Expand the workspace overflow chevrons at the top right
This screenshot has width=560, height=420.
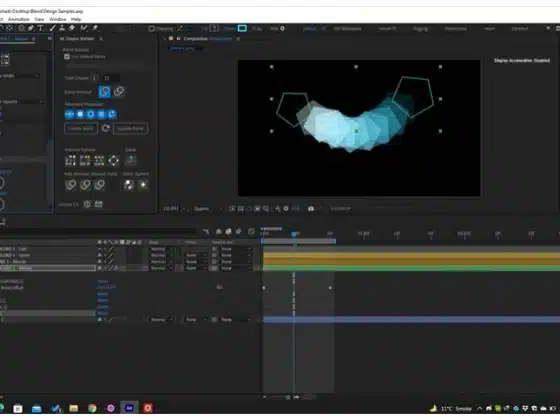548,28
